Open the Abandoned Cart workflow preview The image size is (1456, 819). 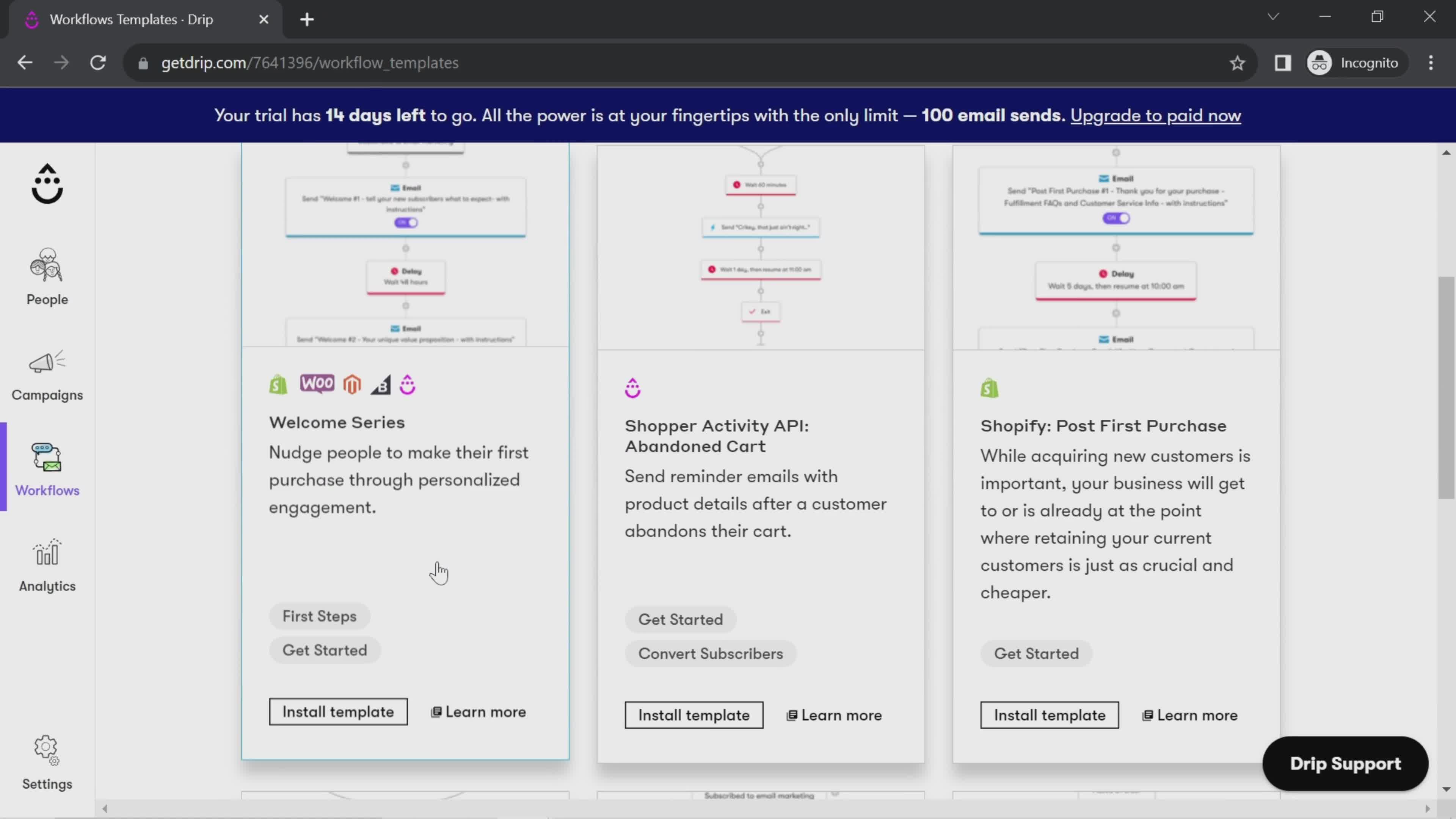click(761, 248)
